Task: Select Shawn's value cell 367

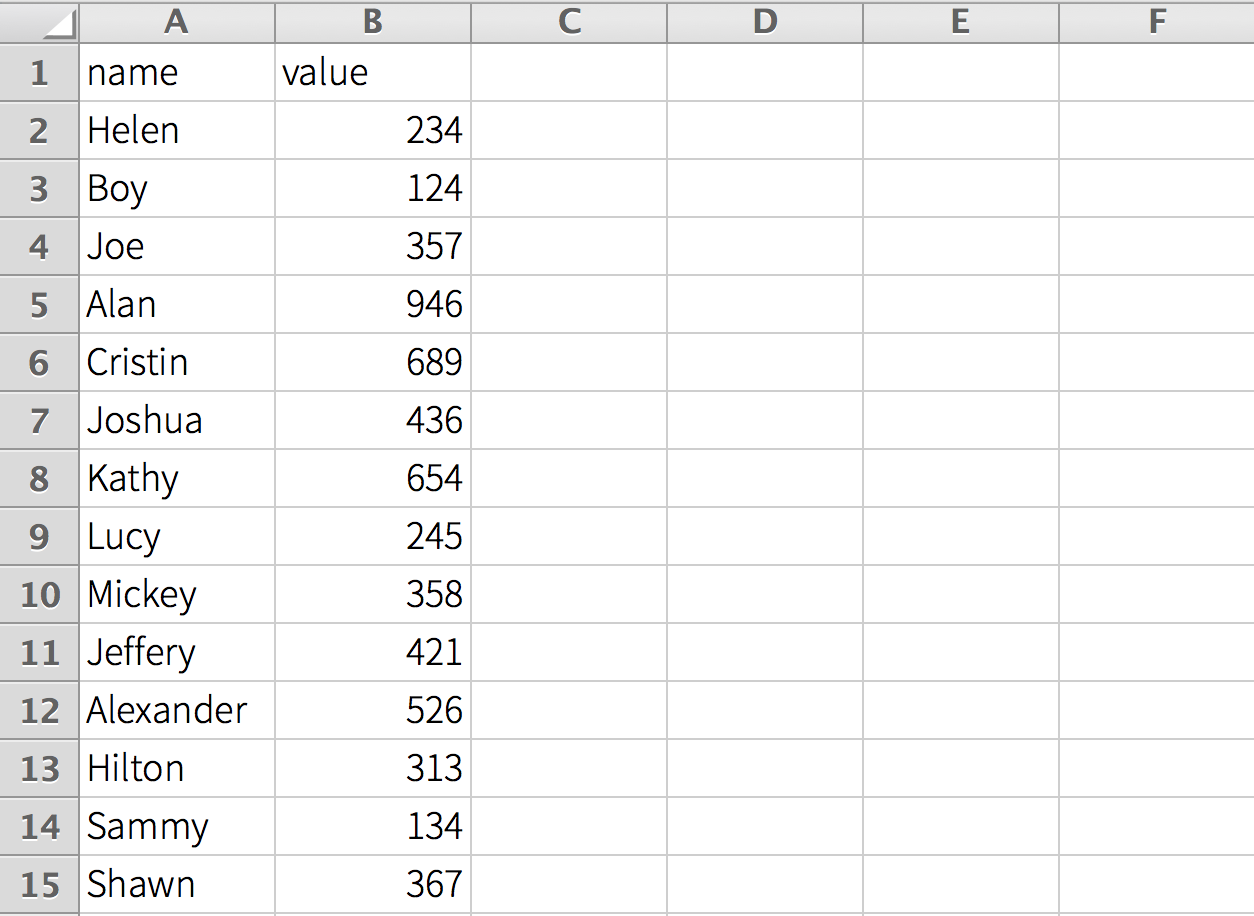Action: click(373, 884)
